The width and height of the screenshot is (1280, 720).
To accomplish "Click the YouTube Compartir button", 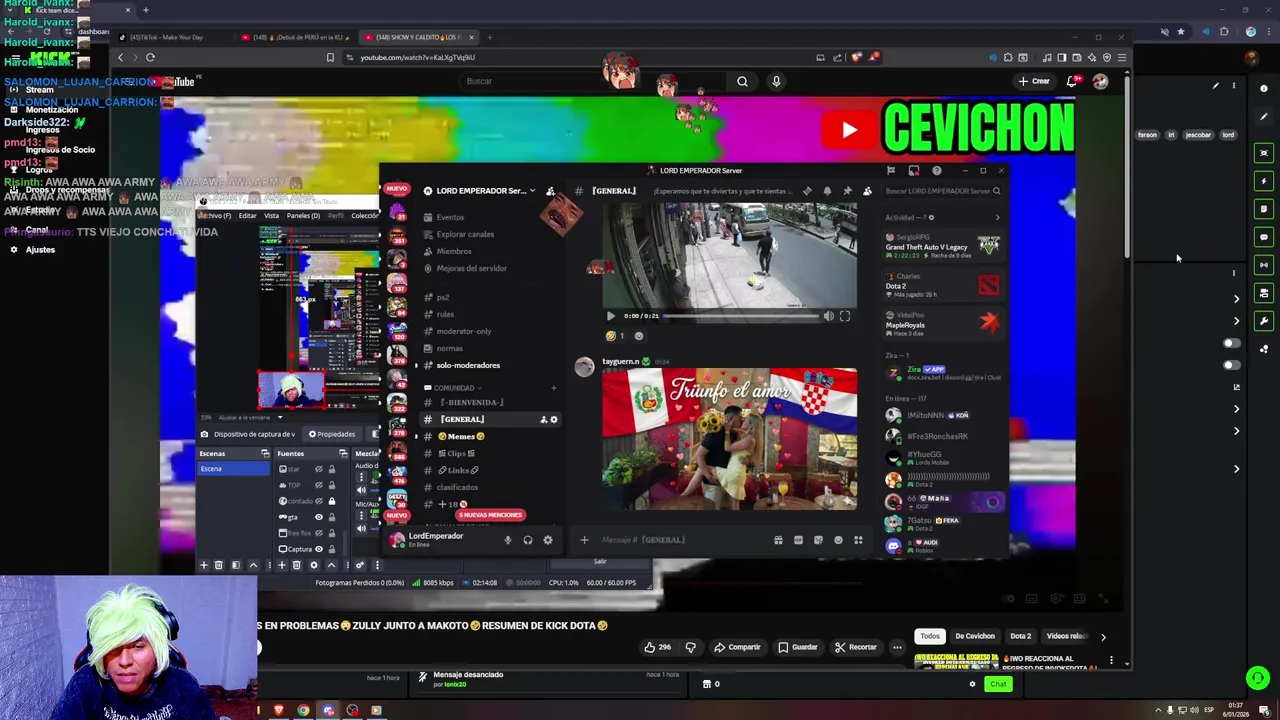I will click(737, 647).
